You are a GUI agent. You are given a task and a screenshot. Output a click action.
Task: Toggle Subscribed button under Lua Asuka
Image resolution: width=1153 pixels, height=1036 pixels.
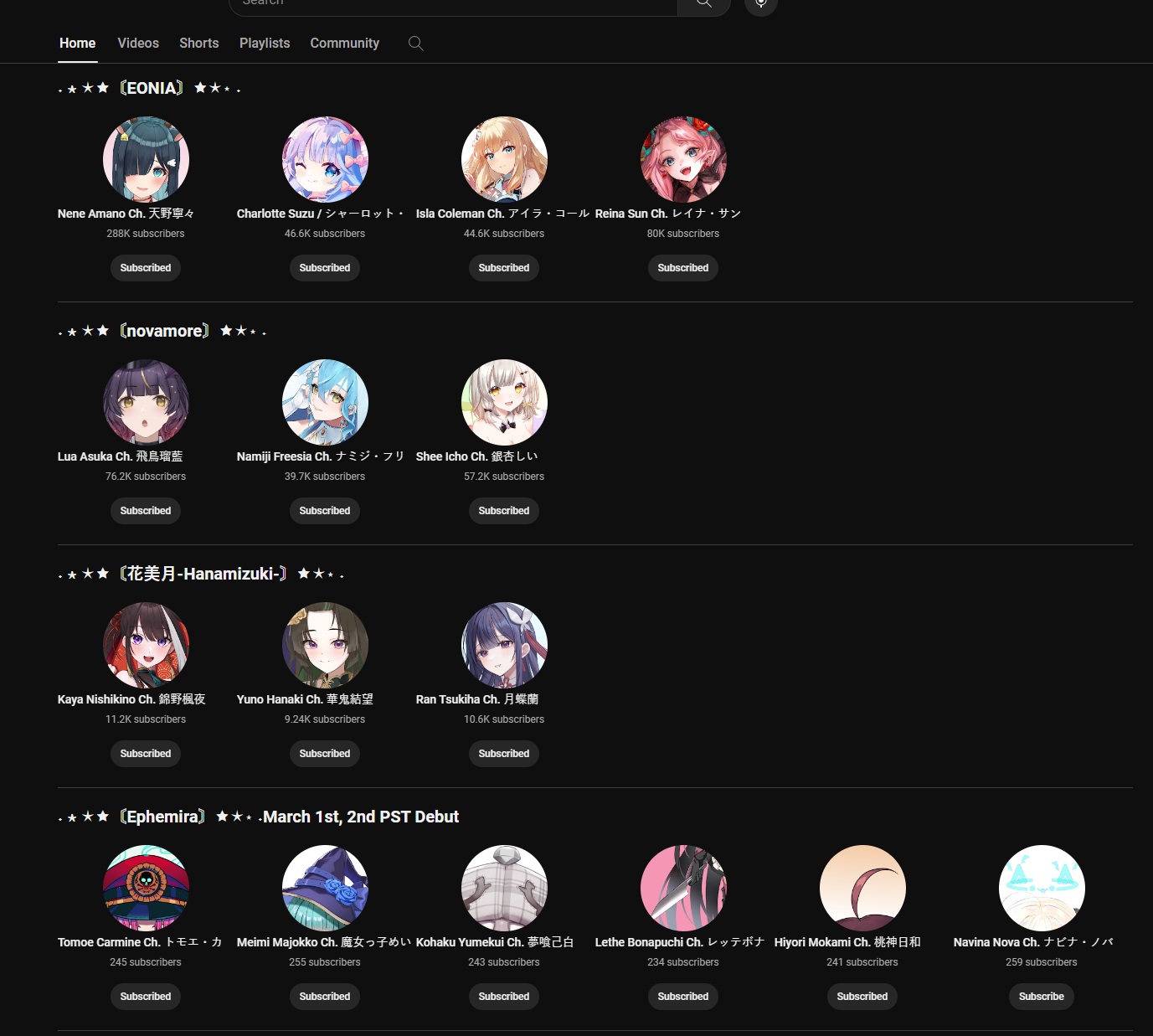coord(146,511)
